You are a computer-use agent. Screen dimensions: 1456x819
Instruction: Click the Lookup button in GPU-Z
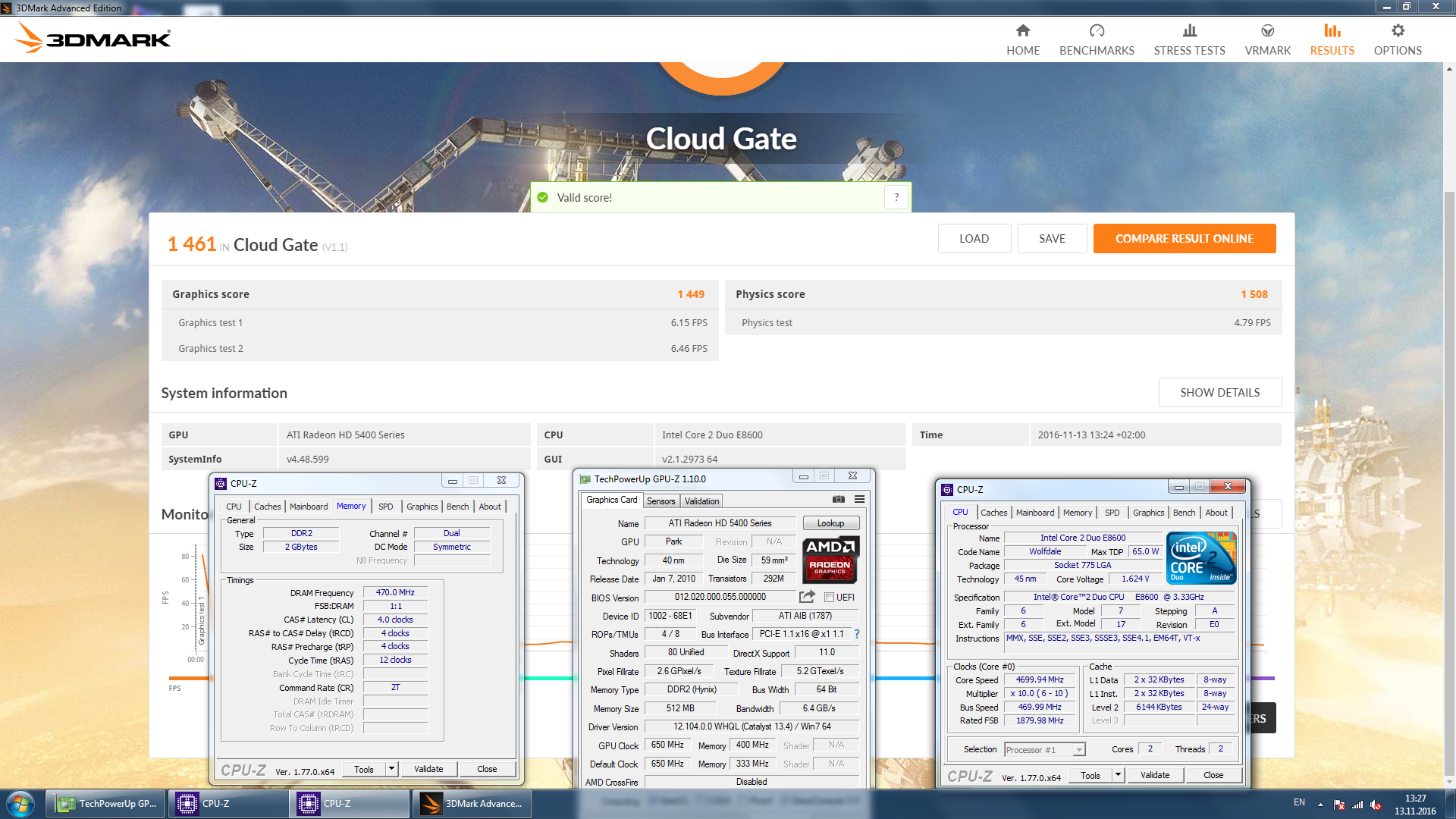830,523
